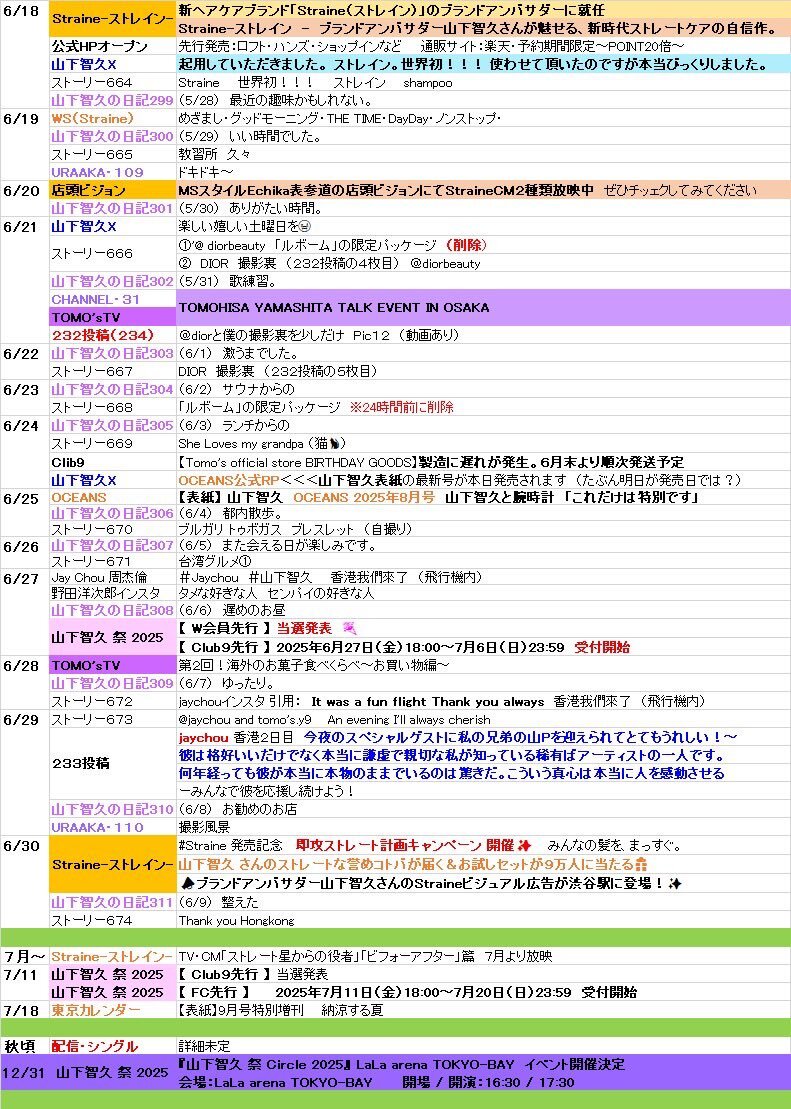791x1109 pixels.
Task: Select 山下智久の日記308 cell
Action: (x=112, y=610)
